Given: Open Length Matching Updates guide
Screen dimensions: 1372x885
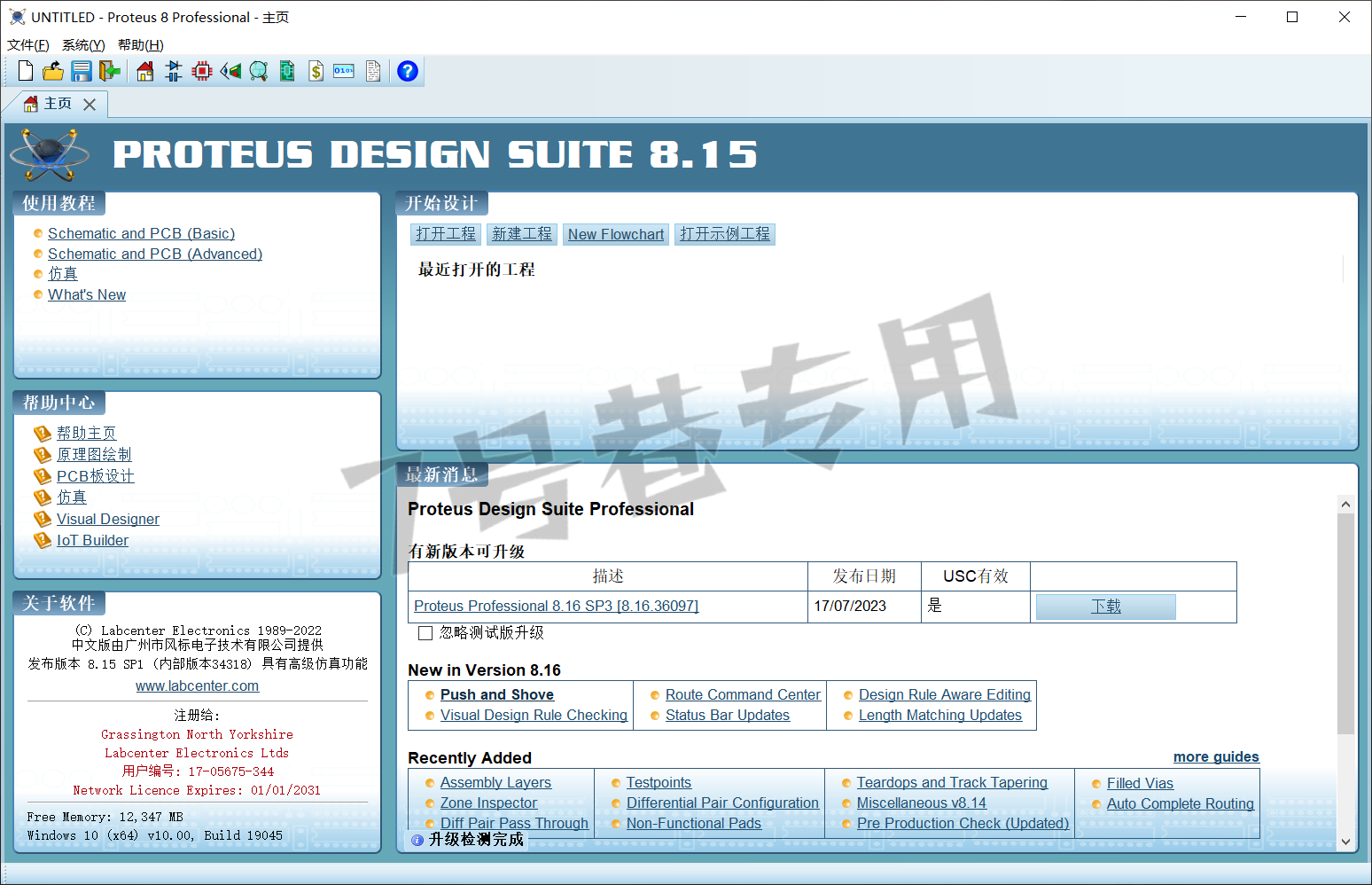Looking at the screenshot, I should [940, 715].
